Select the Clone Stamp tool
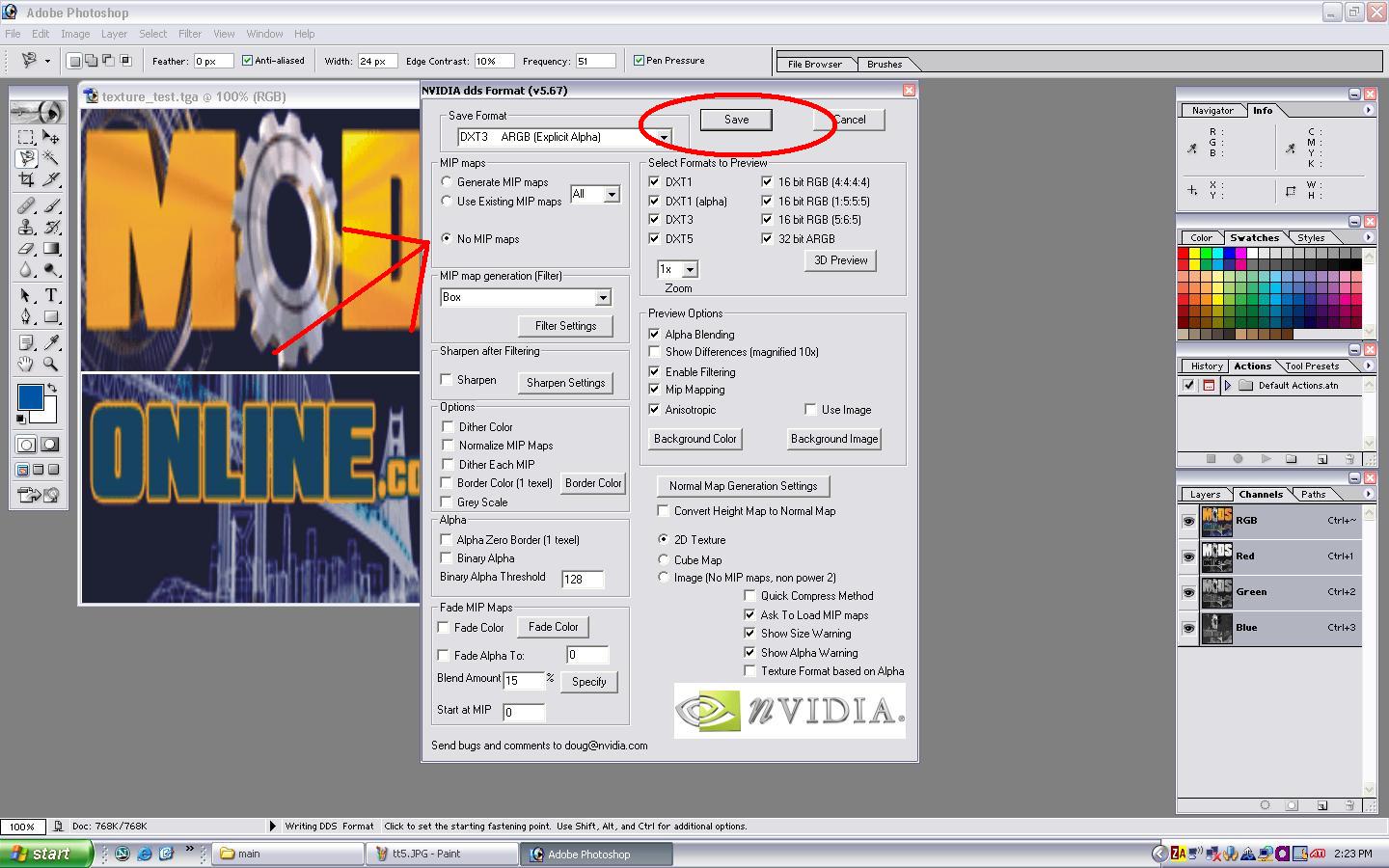The height and width of the screenshot is (868, 1389). 27,228
